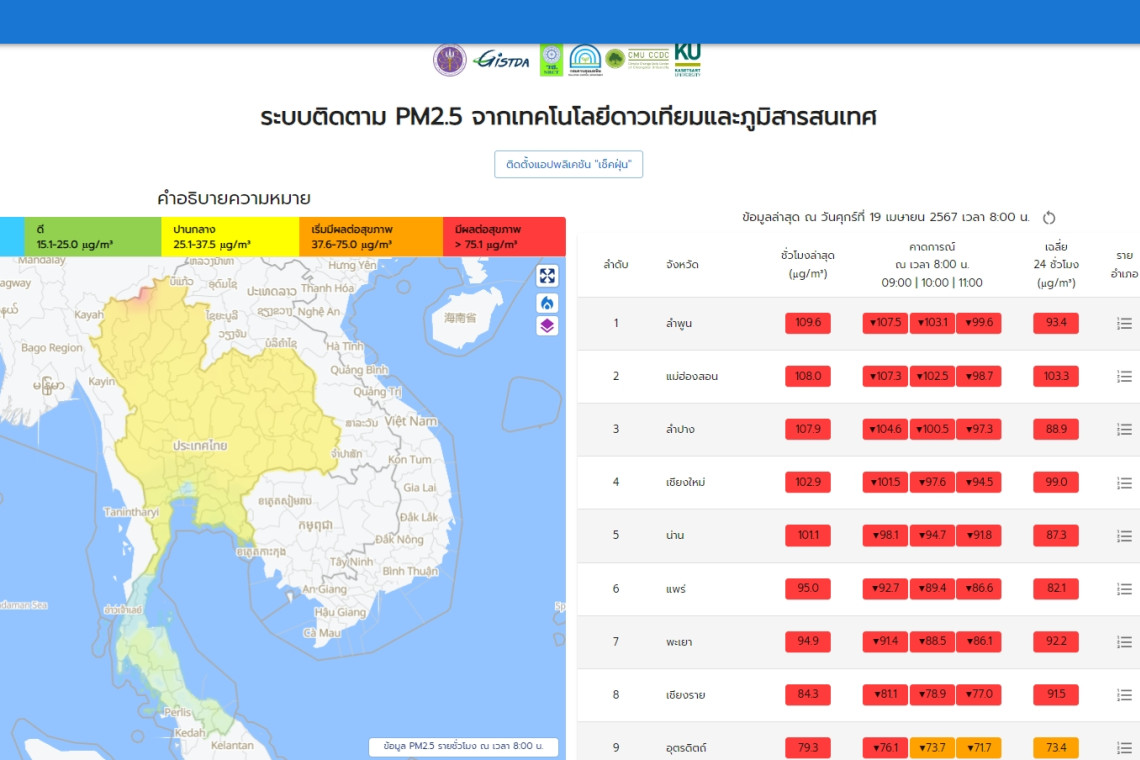Viewport: 1140px width, 760px height.
Task: Refresh the latest data with the reload icon
Action: [1049, 218]
